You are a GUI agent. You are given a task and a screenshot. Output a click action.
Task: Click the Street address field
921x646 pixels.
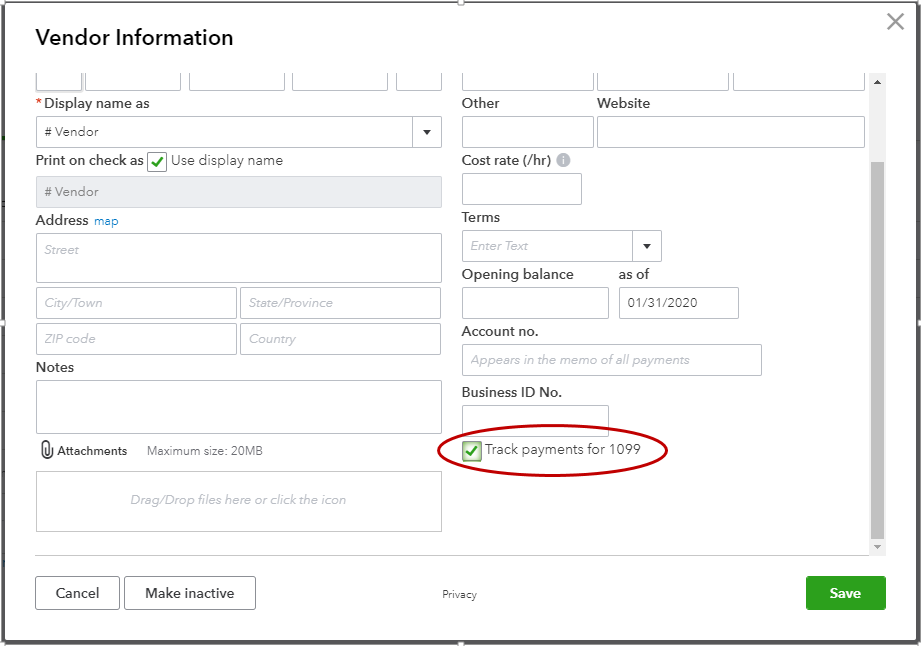[238, 258]
